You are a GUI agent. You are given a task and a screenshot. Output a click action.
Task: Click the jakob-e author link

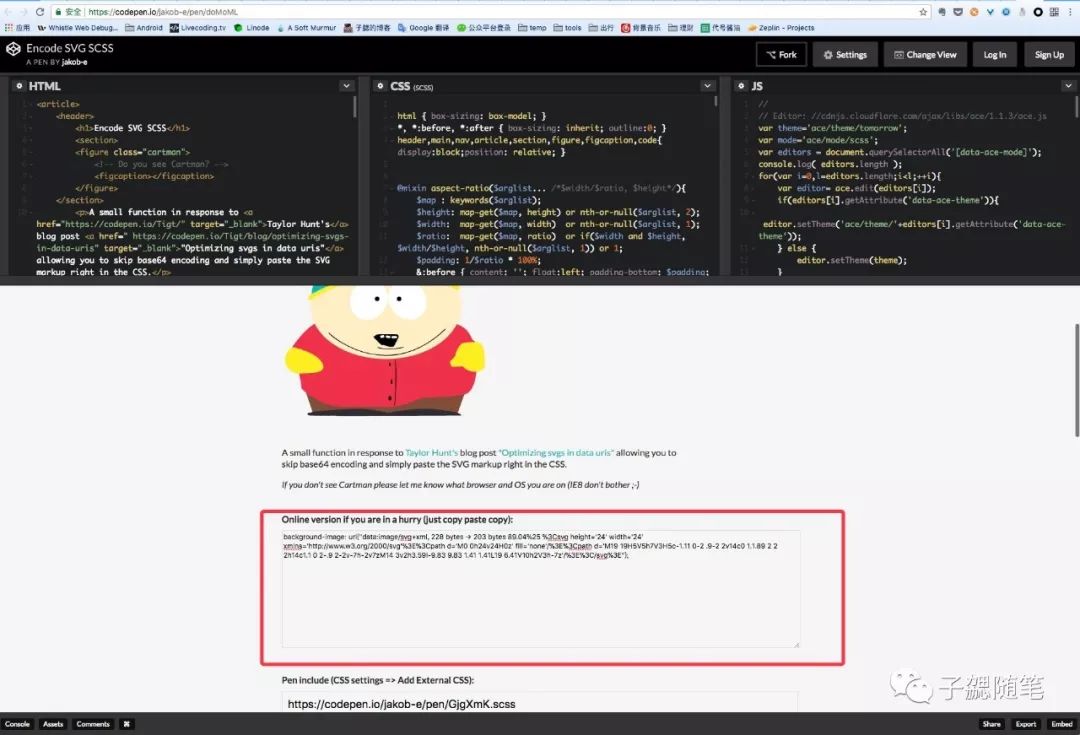click(74, 62)
